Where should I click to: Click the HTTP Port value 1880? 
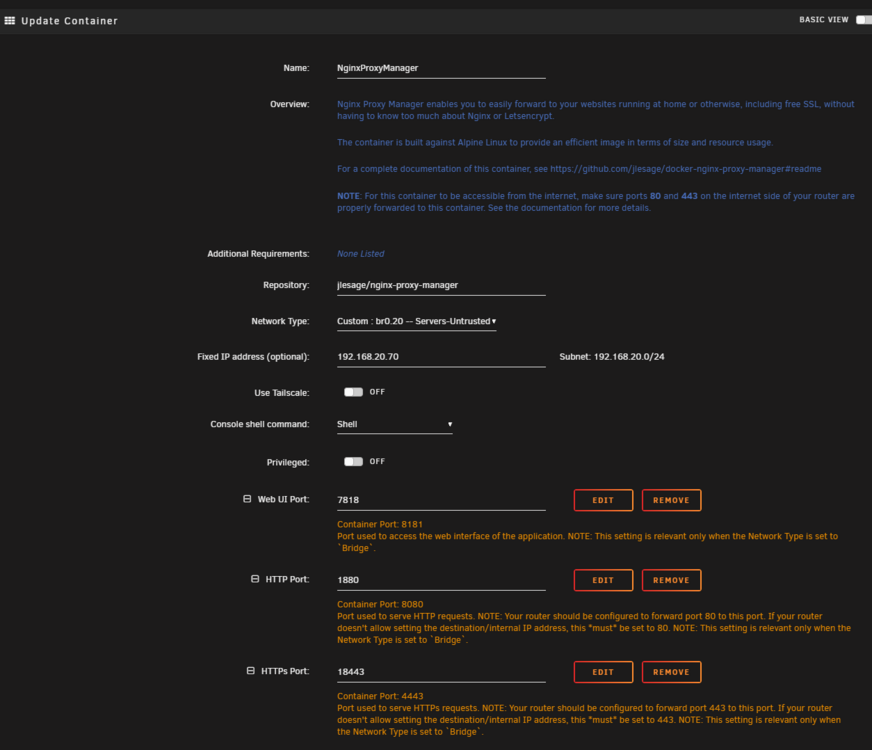point(441,580)
